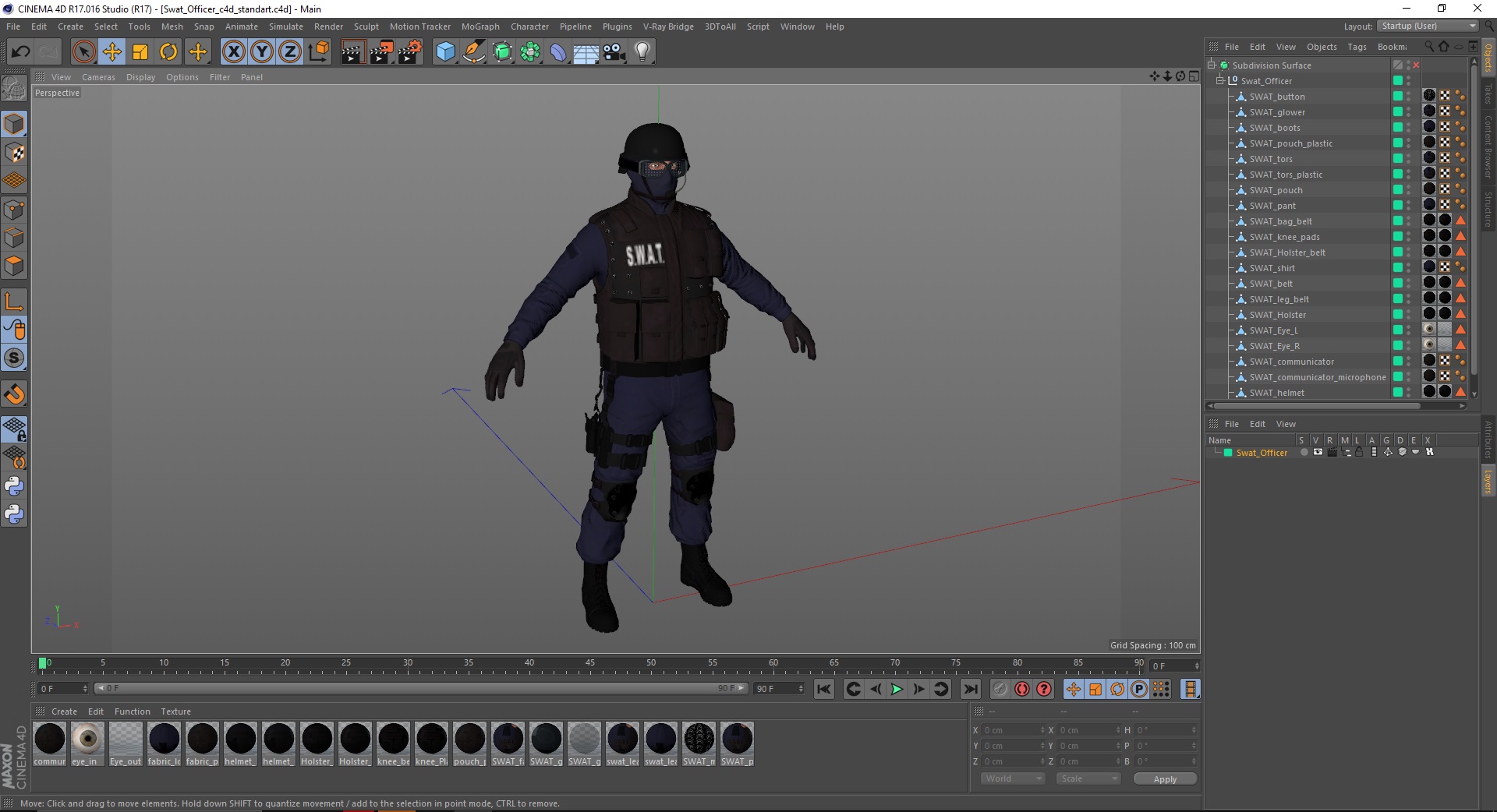Activate the Rotate tool in top toolbar

(x=168, y=52)
